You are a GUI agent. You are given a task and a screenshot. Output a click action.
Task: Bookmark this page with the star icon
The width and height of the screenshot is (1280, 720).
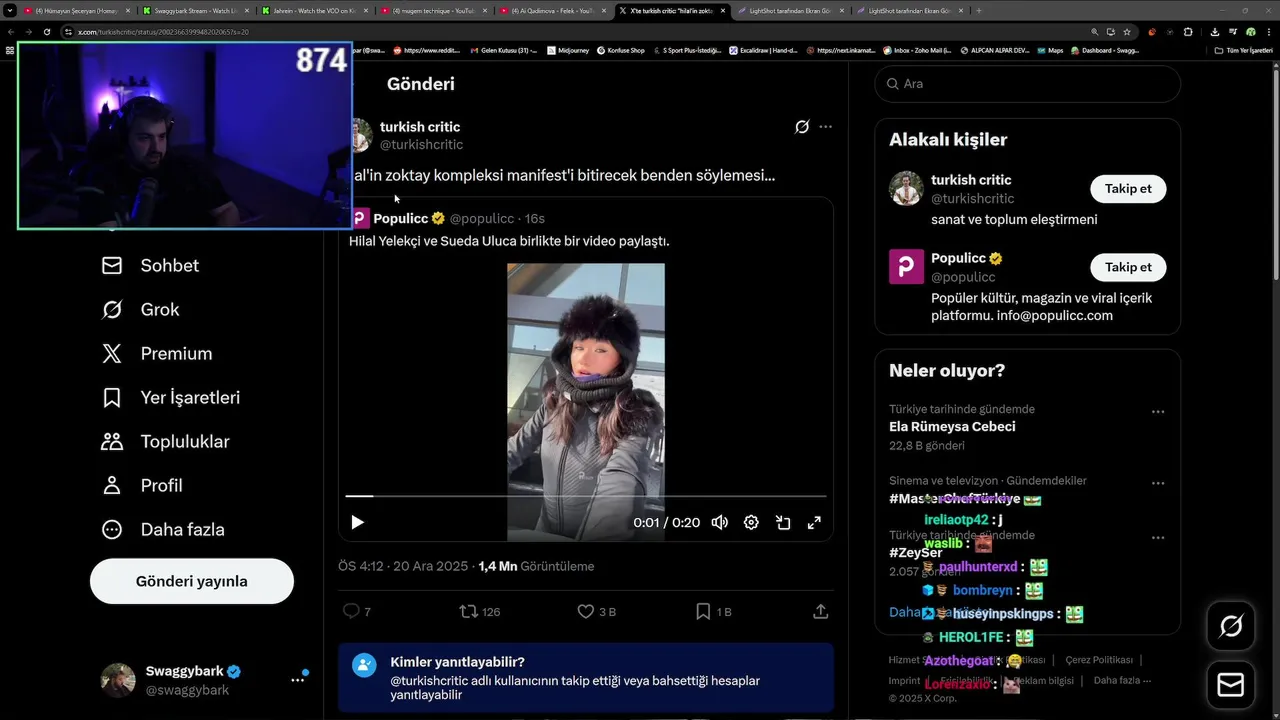click(x=1127, y=32)
